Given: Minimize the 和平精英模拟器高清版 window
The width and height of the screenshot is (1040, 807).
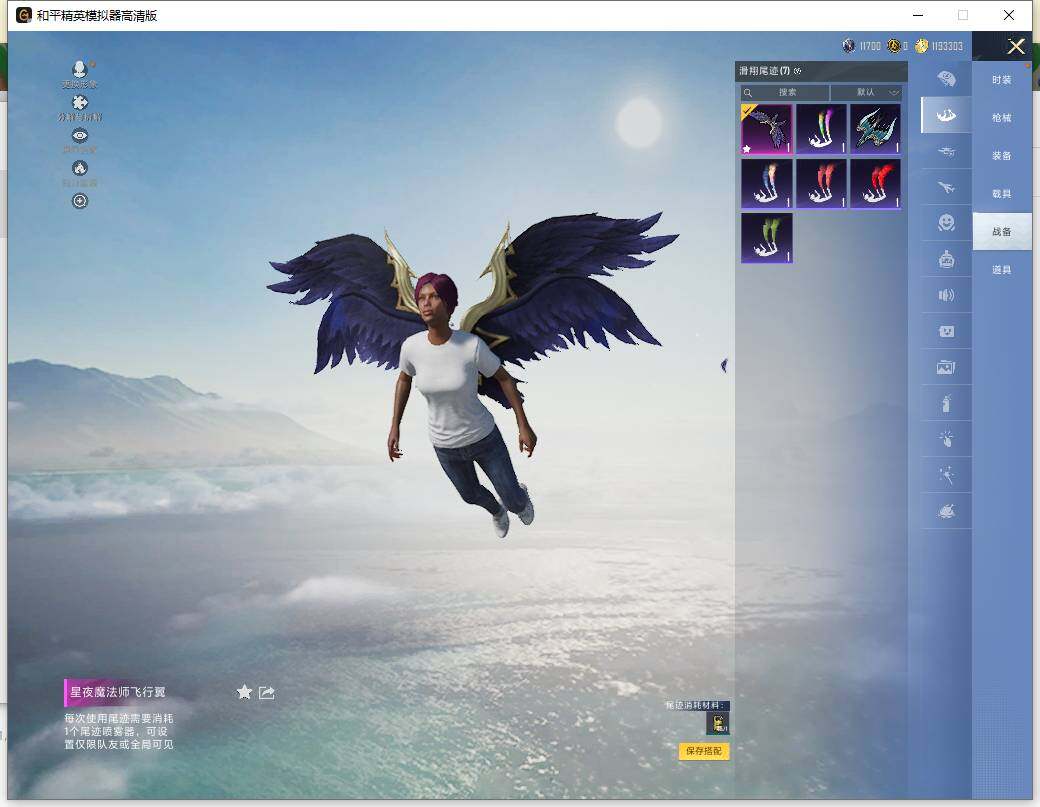Looking at the screenshot, I should [918, 15].
